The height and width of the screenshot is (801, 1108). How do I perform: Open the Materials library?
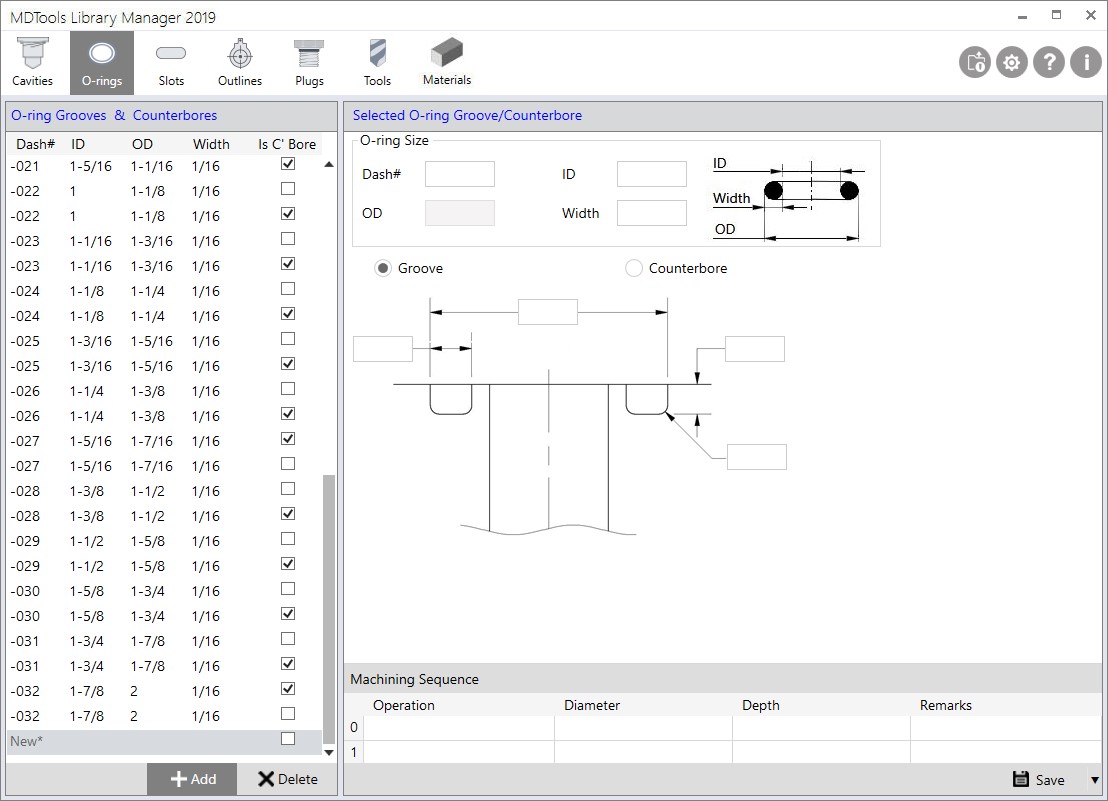(446, 63)
